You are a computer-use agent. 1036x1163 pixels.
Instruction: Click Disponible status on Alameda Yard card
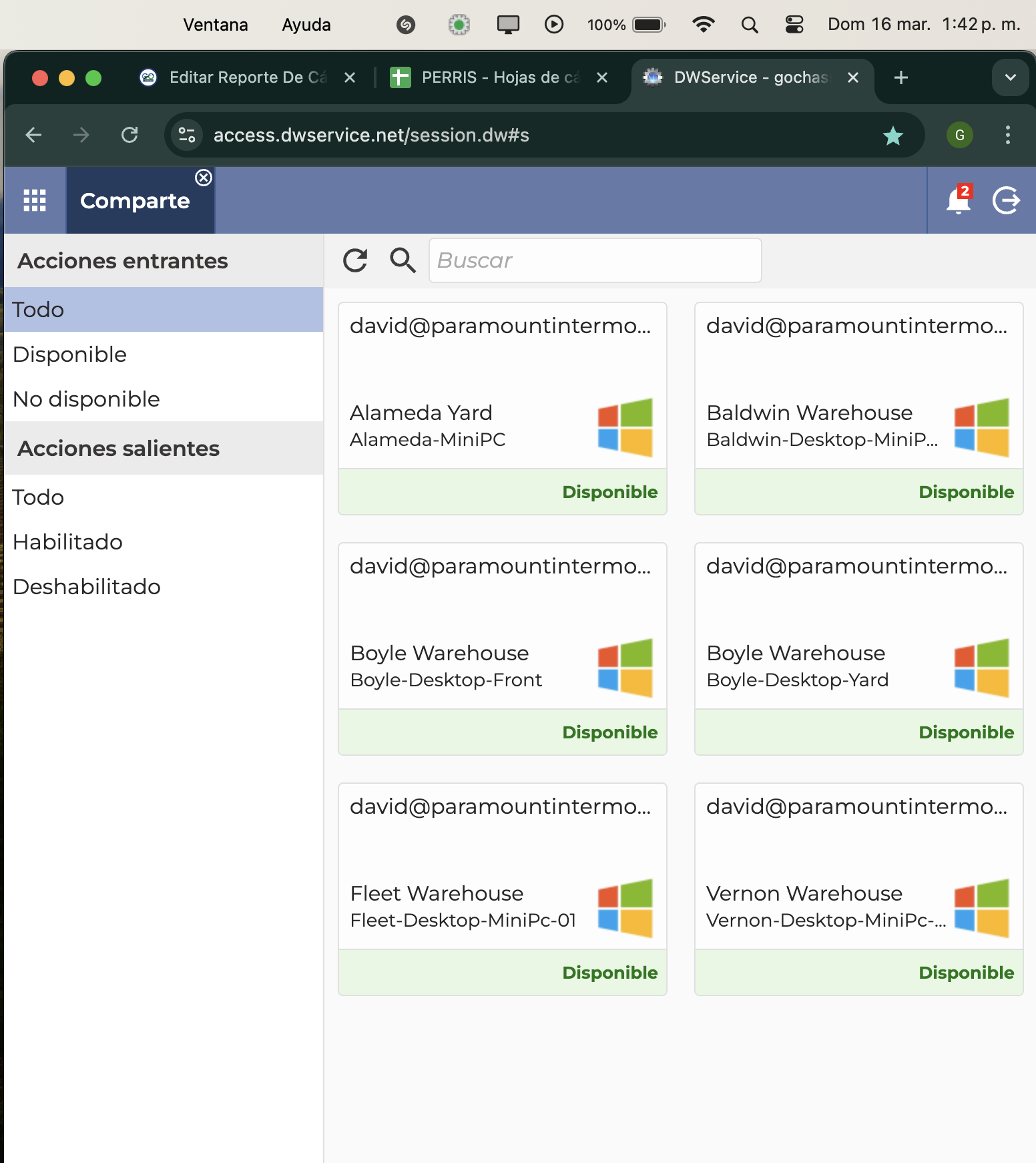(610, 492)
